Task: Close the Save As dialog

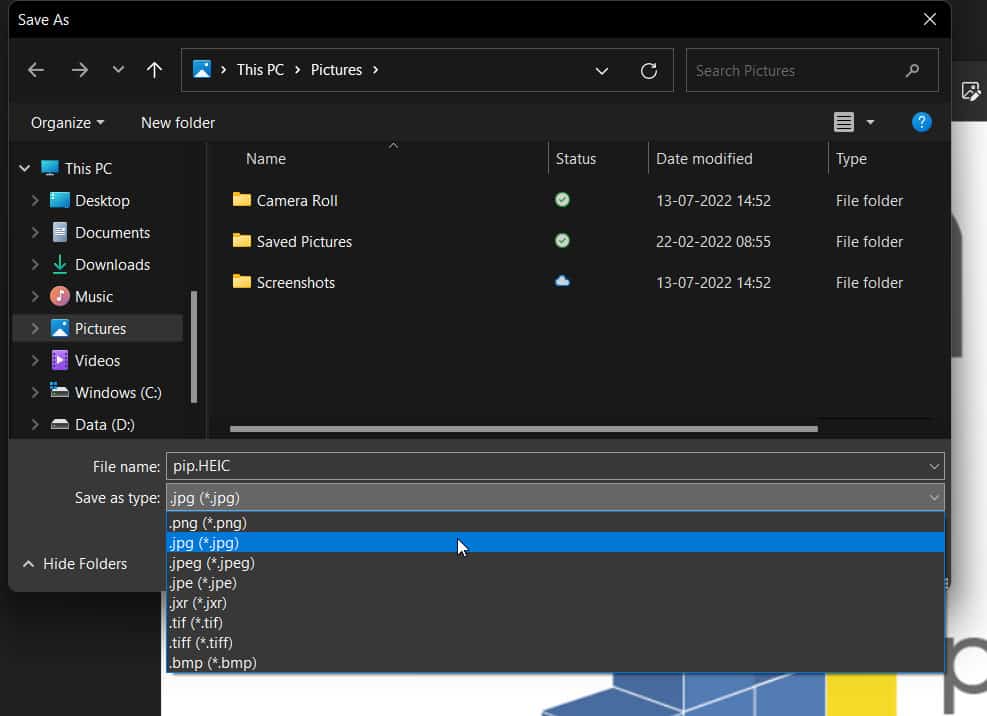Action: pyautogui.click(x=930, y=20)
